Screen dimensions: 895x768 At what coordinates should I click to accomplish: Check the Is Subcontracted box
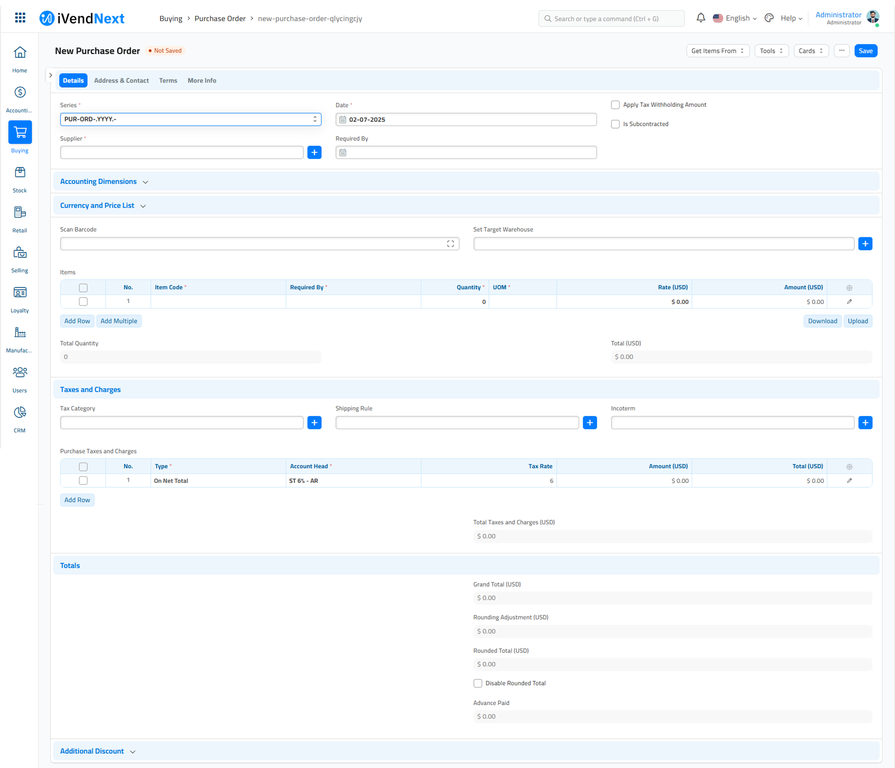[x=615, y=124]
